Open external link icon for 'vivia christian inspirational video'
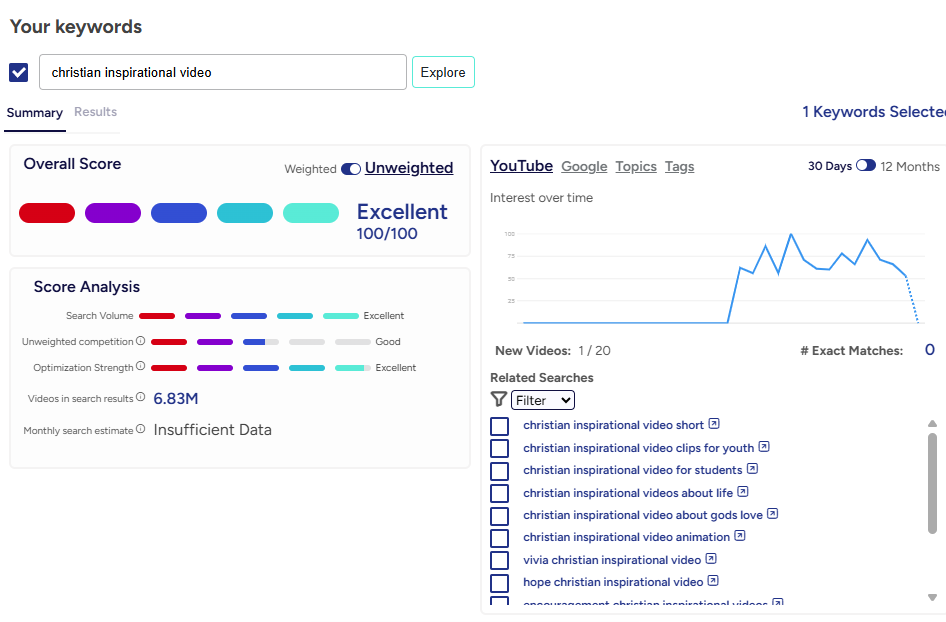Screen dimensions: 946x622 711,559
